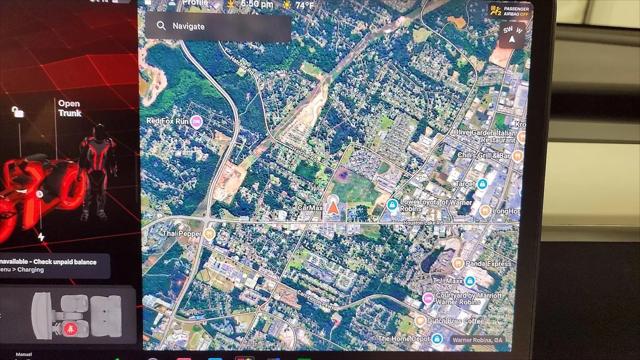Select the Target shopping pin
The image size is (640, 360).
pos(482,184)
